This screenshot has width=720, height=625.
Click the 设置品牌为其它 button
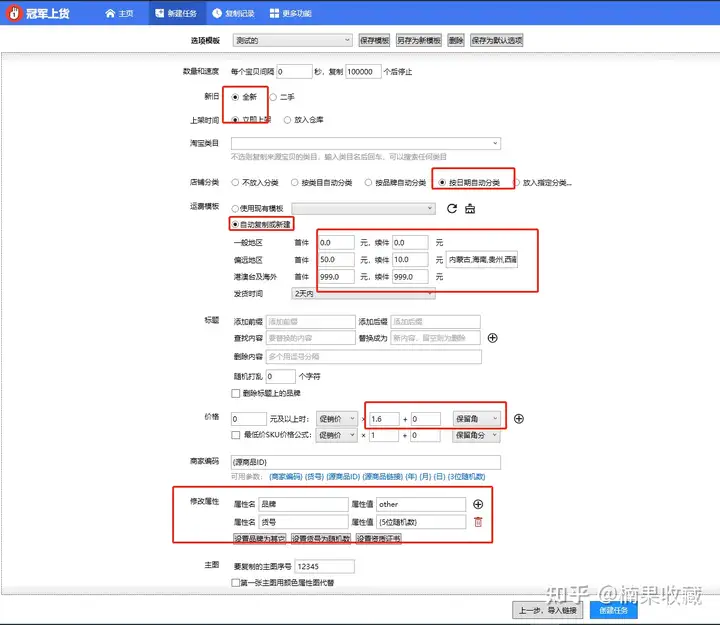[x=259, y=538]
